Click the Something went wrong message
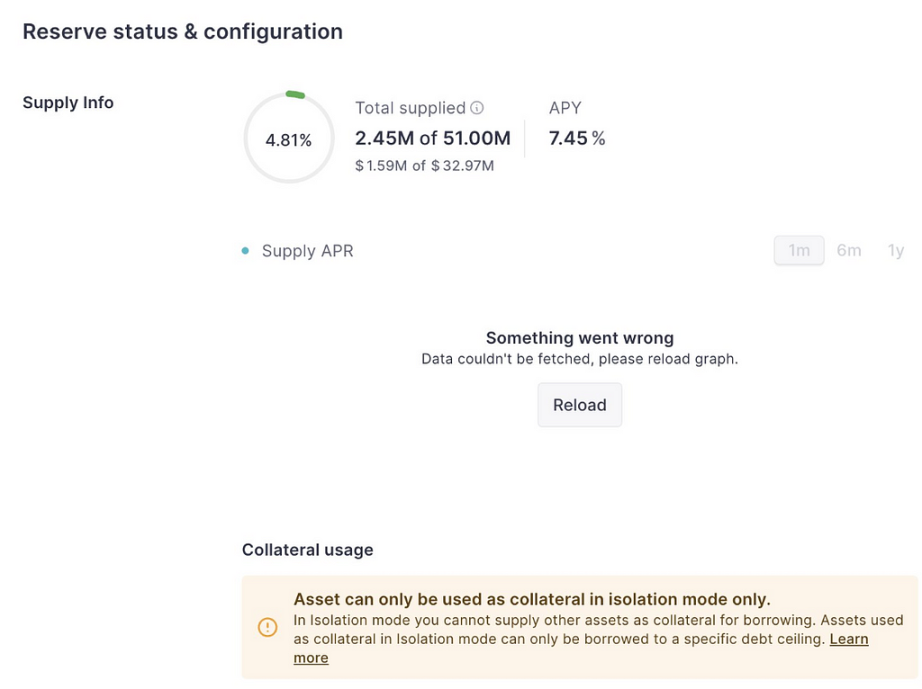The image size is (922, 689). (580, 338)
